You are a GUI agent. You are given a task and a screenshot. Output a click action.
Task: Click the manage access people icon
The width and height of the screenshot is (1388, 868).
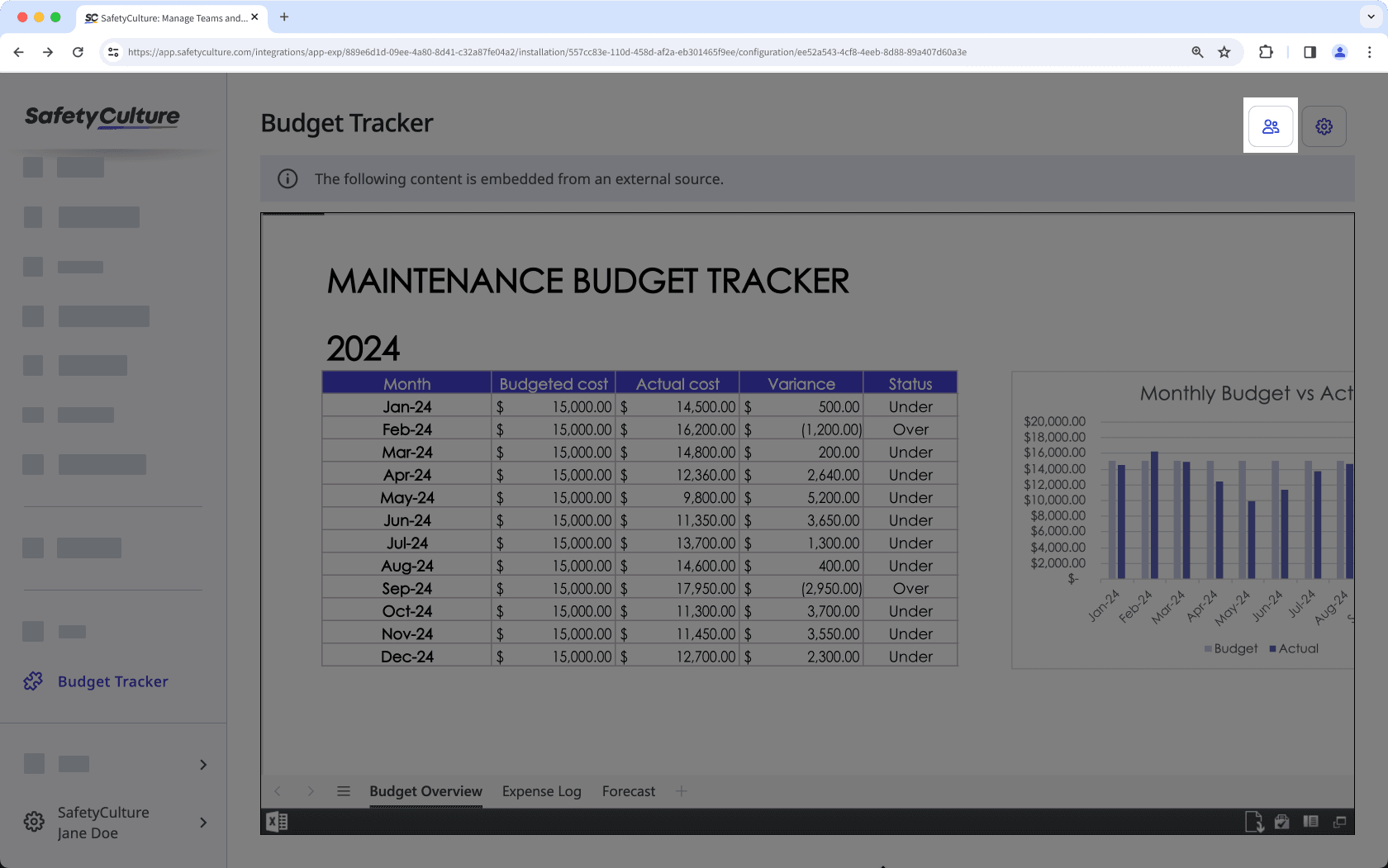pyautogui.click(x=1270, y=126)
